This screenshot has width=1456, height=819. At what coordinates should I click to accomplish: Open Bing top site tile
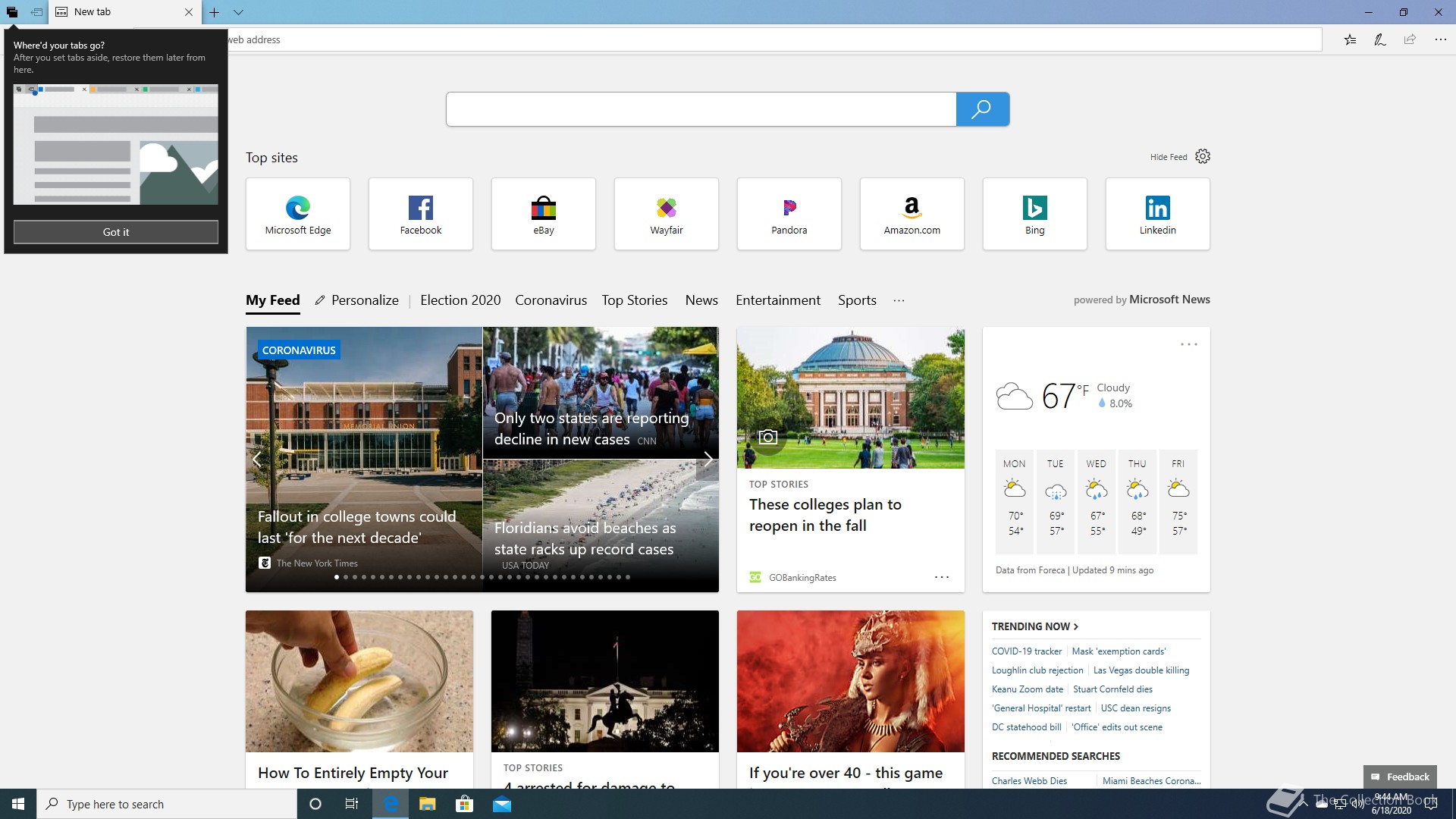[x=1035, y=214]
